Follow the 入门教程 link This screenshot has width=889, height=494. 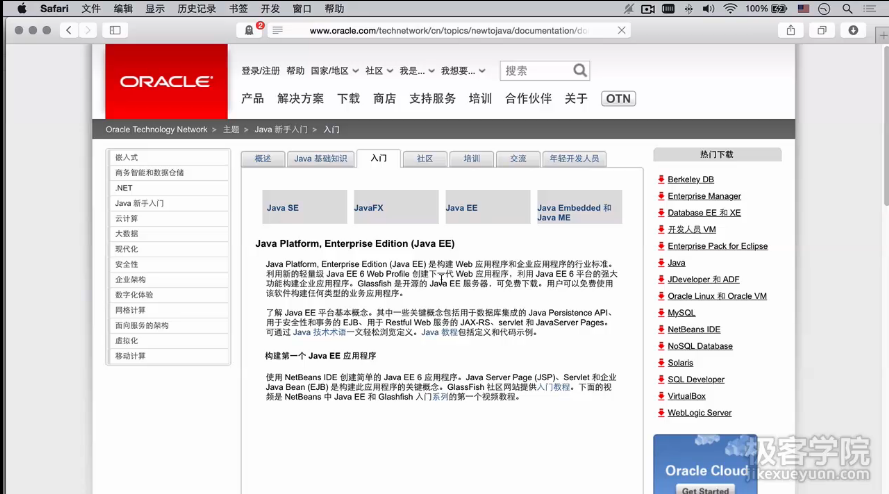coord(553,387)
